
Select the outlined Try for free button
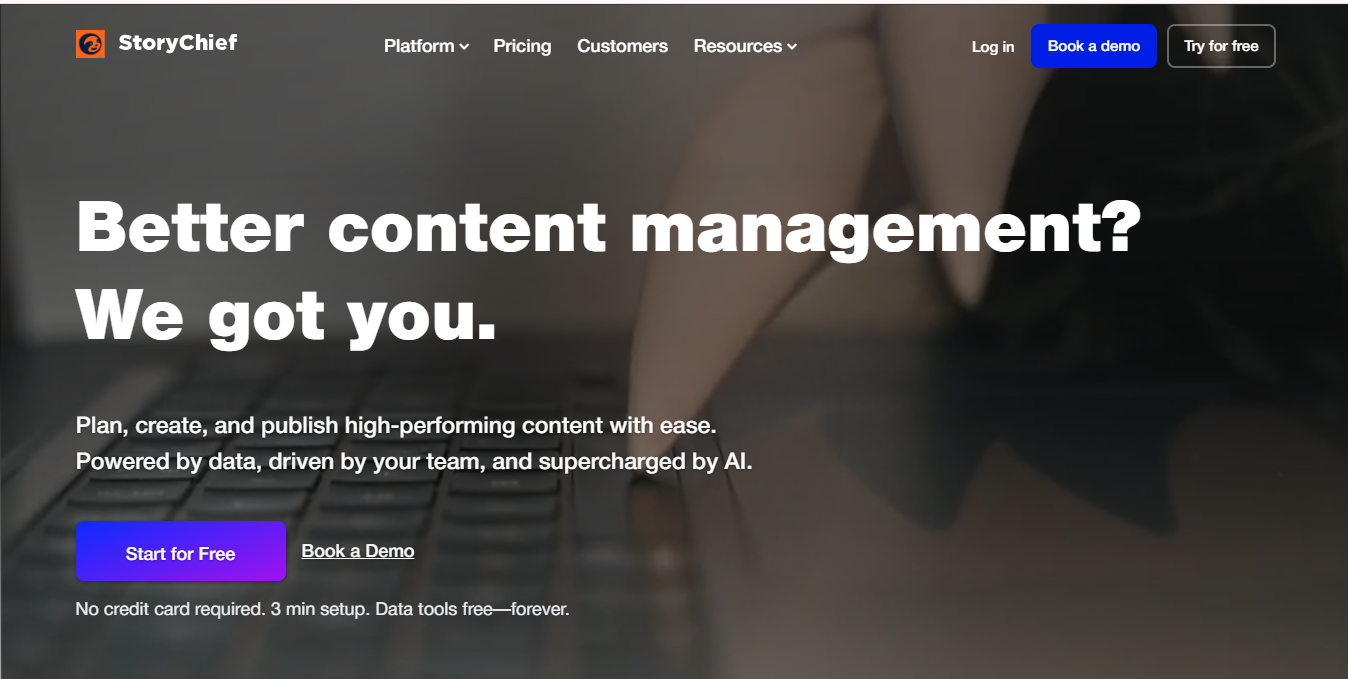(1221, 46)
